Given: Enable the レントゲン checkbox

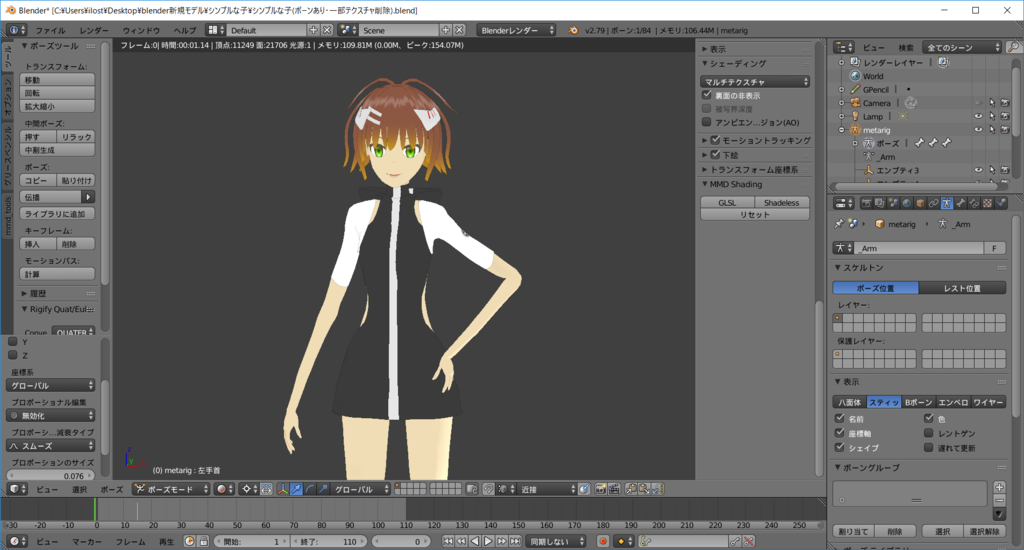Looking at the screenshot, I should click(929, 432).
